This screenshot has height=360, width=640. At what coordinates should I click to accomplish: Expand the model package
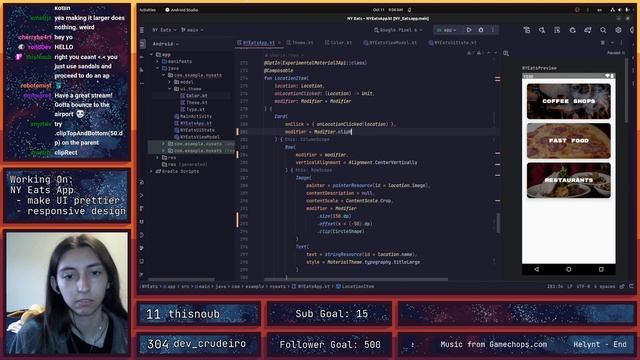pyautogui.click(x=169, y=82)
